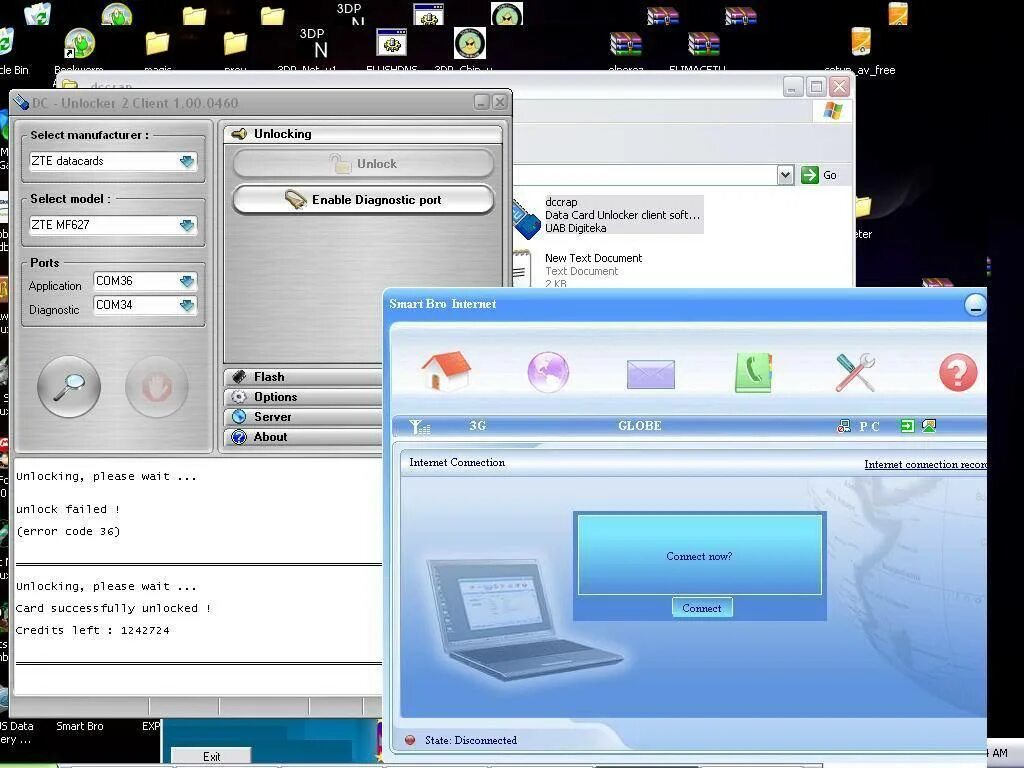Click the red stop hand button
The width and height of the screenshot is (1024, 768).
[x=156, y=387]
